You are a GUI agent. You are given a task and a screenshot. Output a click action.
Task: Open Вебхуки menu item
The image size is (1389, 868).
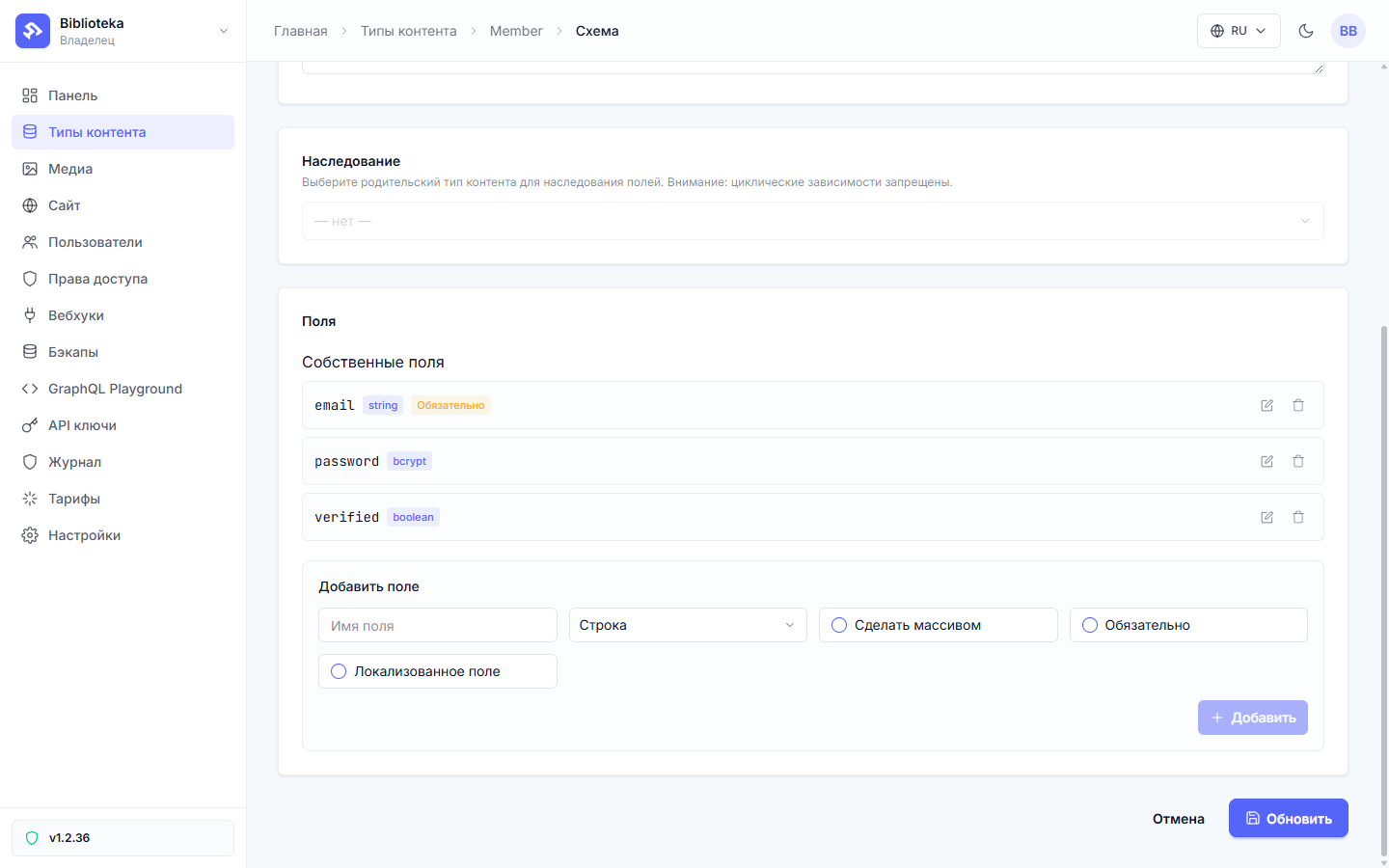coord(123,315)
